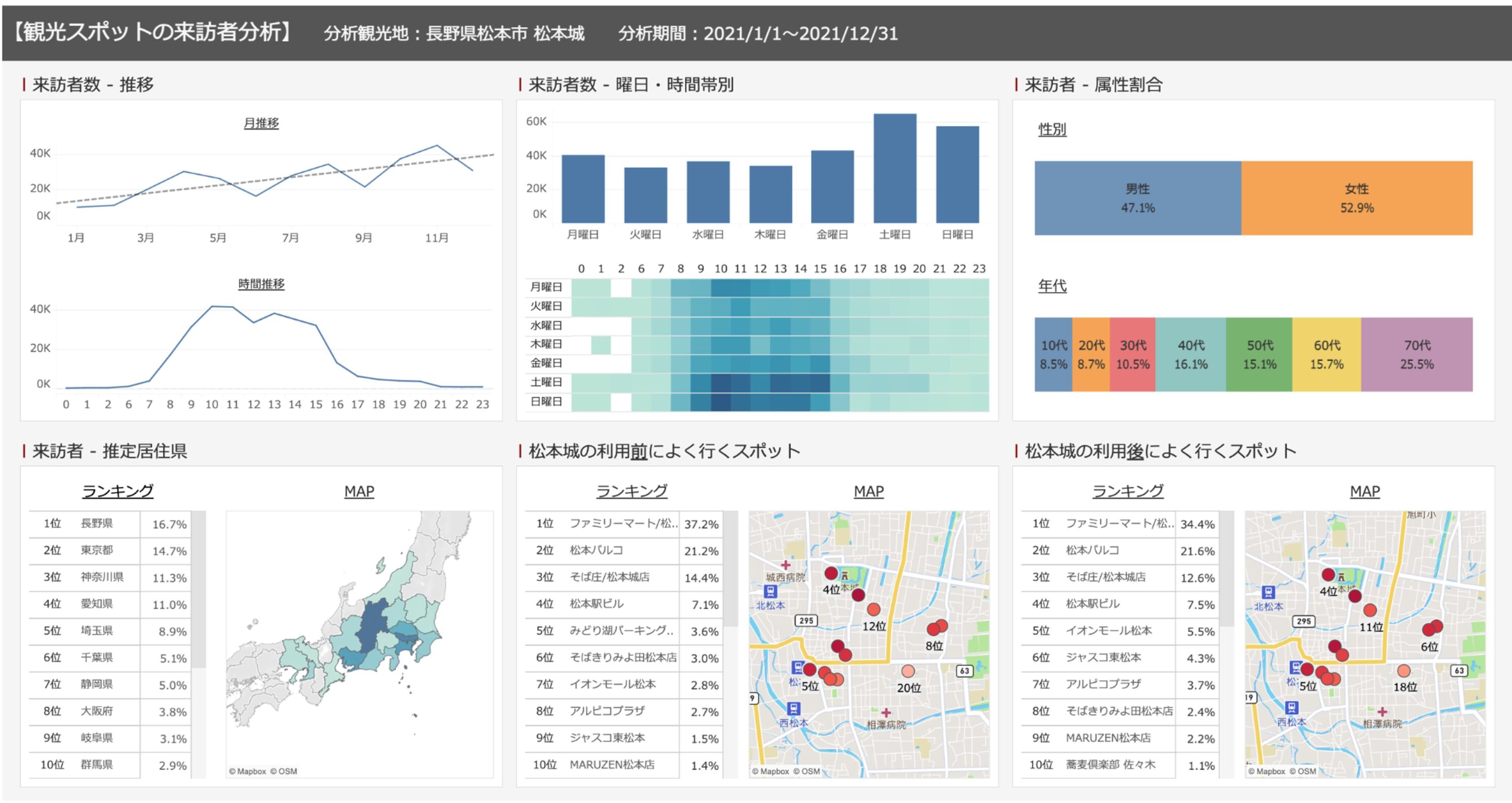Screen dimensions: 1512x803
Task: Click the 北松本 station icon on the before-visit map
Action: coord(770,591)
